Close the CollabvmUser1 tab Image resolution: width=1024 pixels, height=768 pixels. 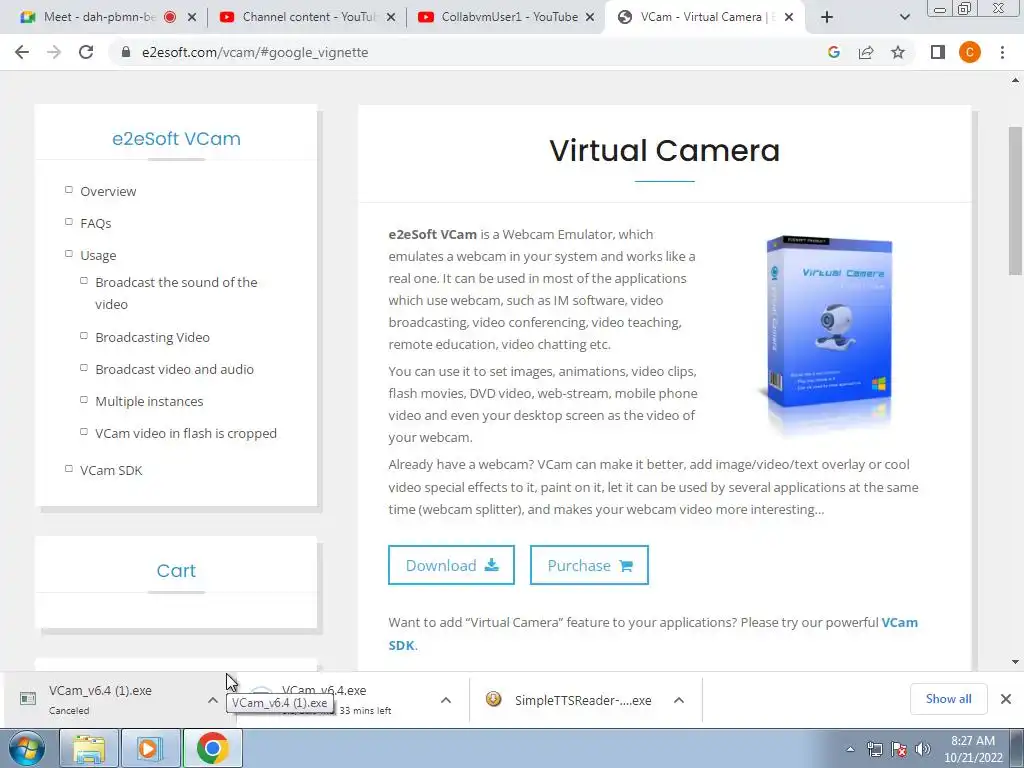[x=590, y=17]
